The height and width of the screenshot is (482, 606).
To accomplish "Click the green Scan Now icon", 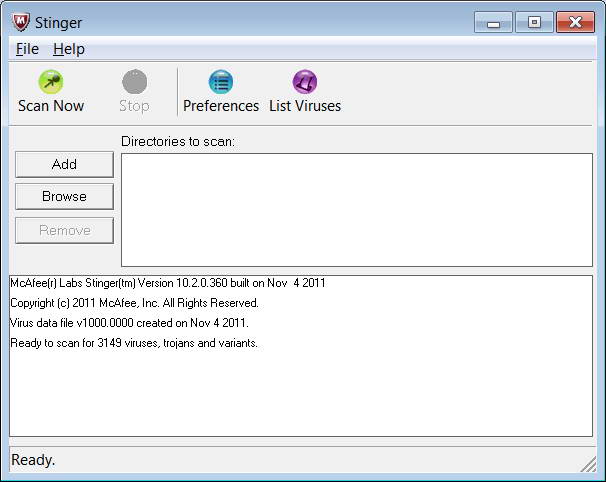I will [x=51, y=82].
